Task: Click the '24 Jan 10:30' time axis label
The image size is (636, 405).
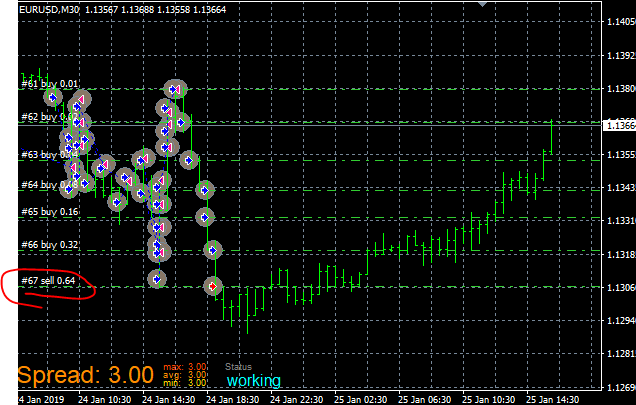Action: [104, 400]
